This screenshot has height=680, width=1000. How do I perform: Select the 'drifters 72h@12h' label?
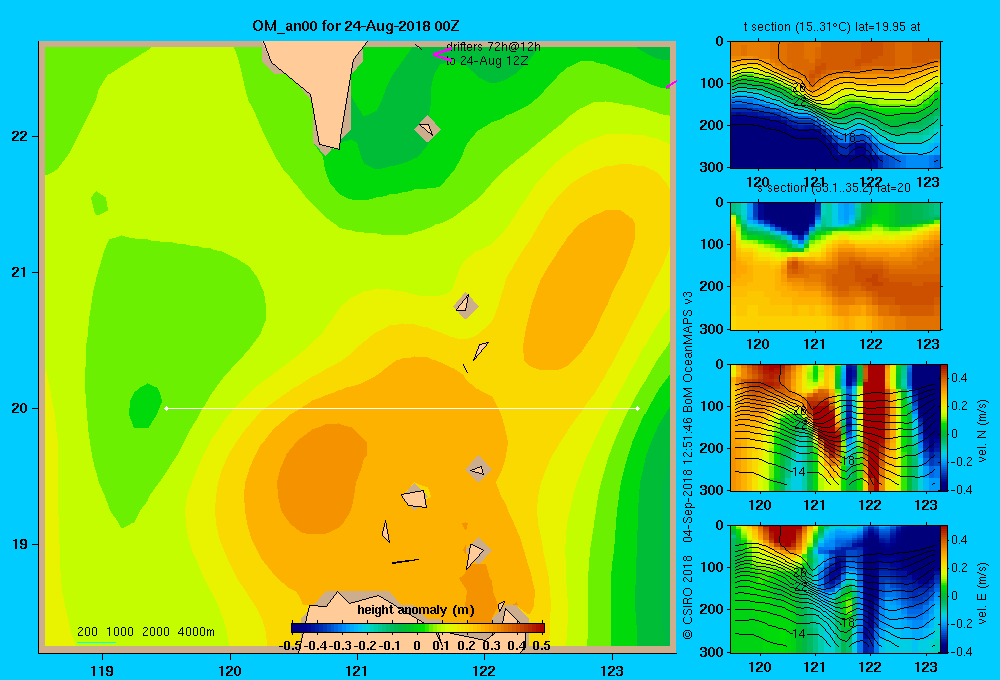[494, 47]
